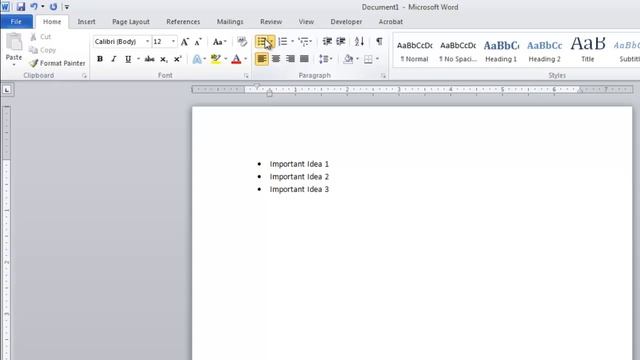
Task: Click the Grow Font icon
Action: coord(185,42)
